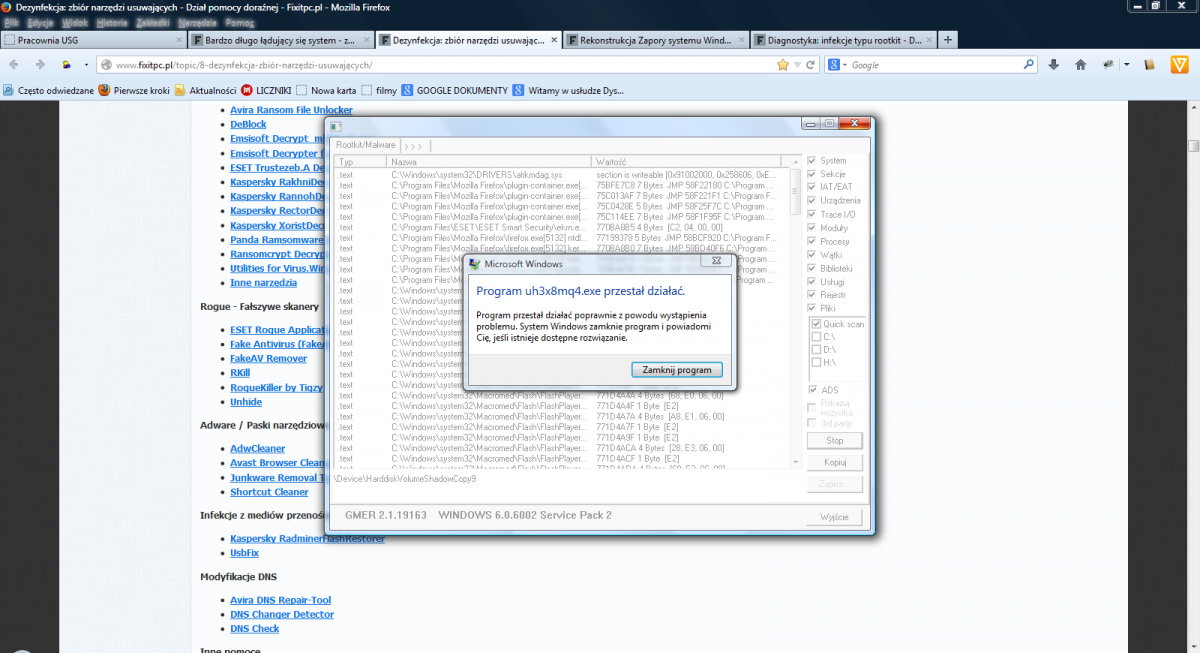The width and height of the screenshot is (1200, 653).
Task: Toggle the Usługi checkbox
Action: click(x=812, y=282)
